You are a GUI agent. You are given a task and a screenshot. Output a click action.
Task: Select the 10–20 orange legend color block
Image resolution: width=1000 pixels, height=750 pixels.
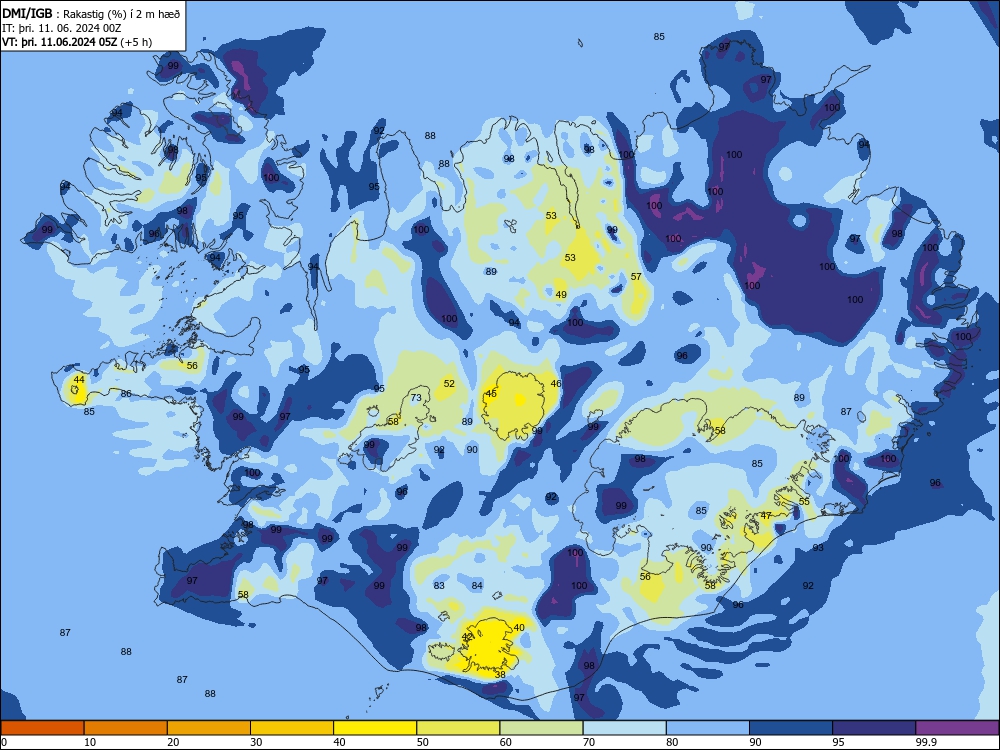(126, 728)
